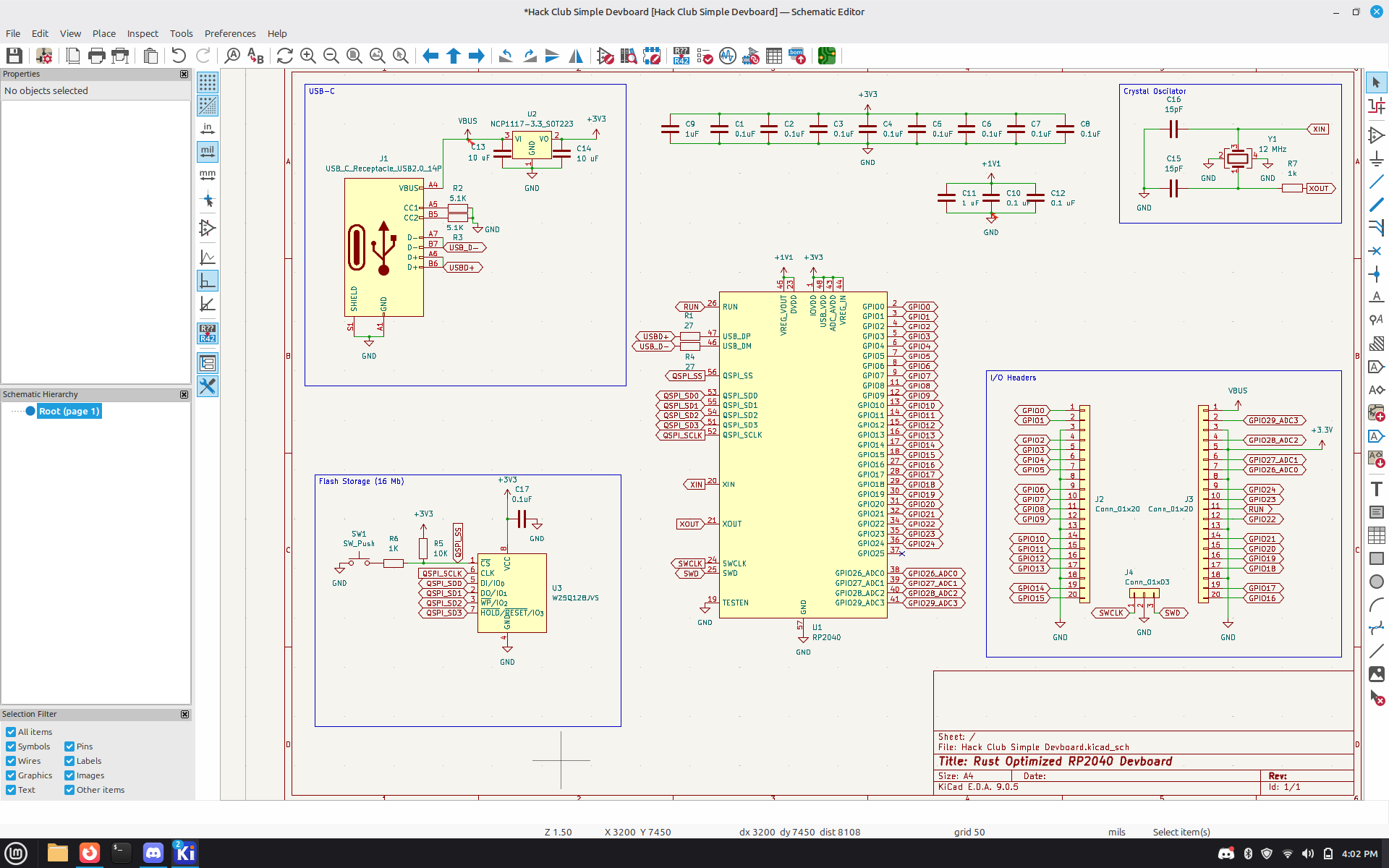
Task: Open schematic setup icon
Action: pos(43,56)
